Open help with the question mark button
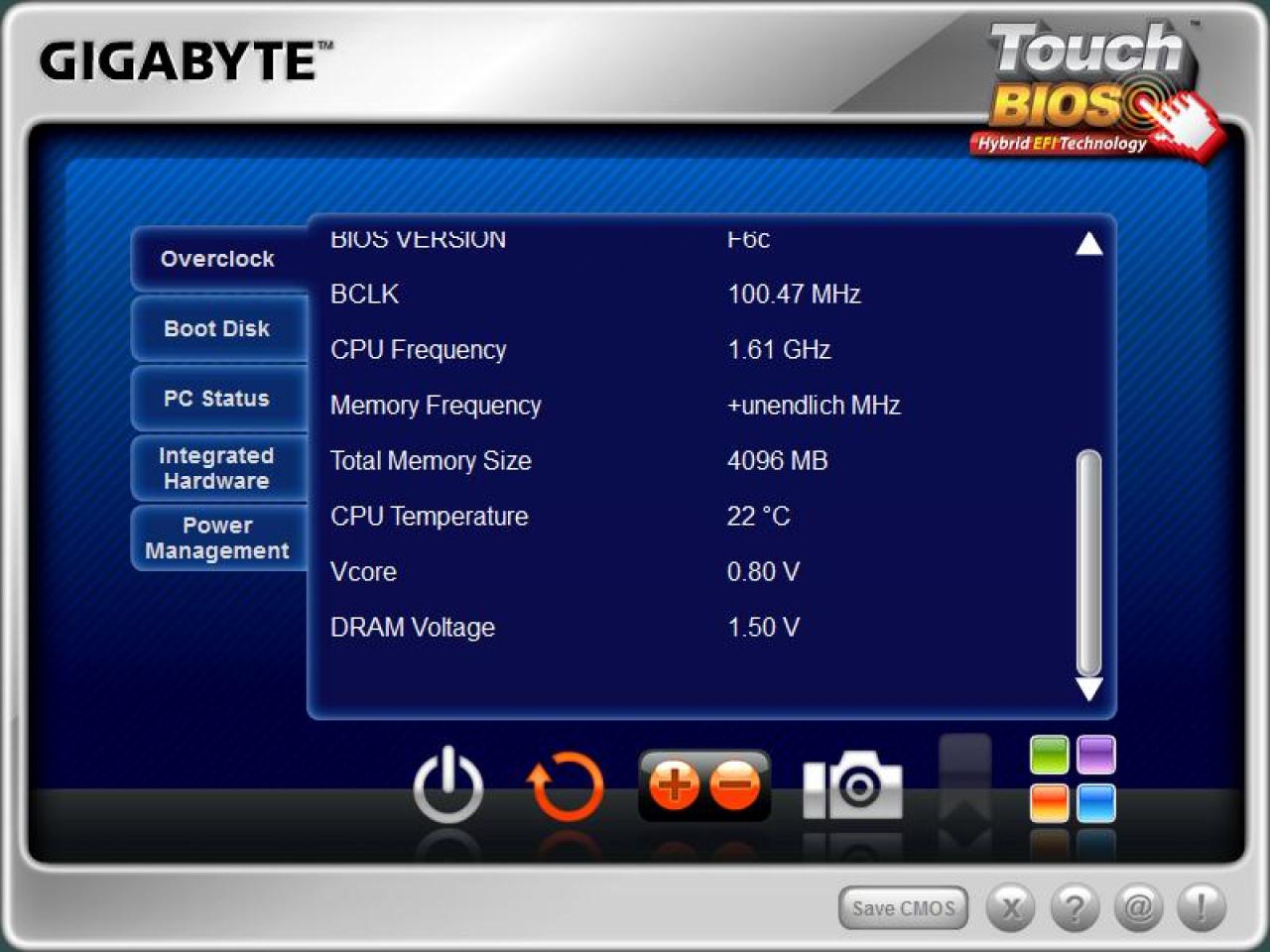 (x=1075, y=907)
